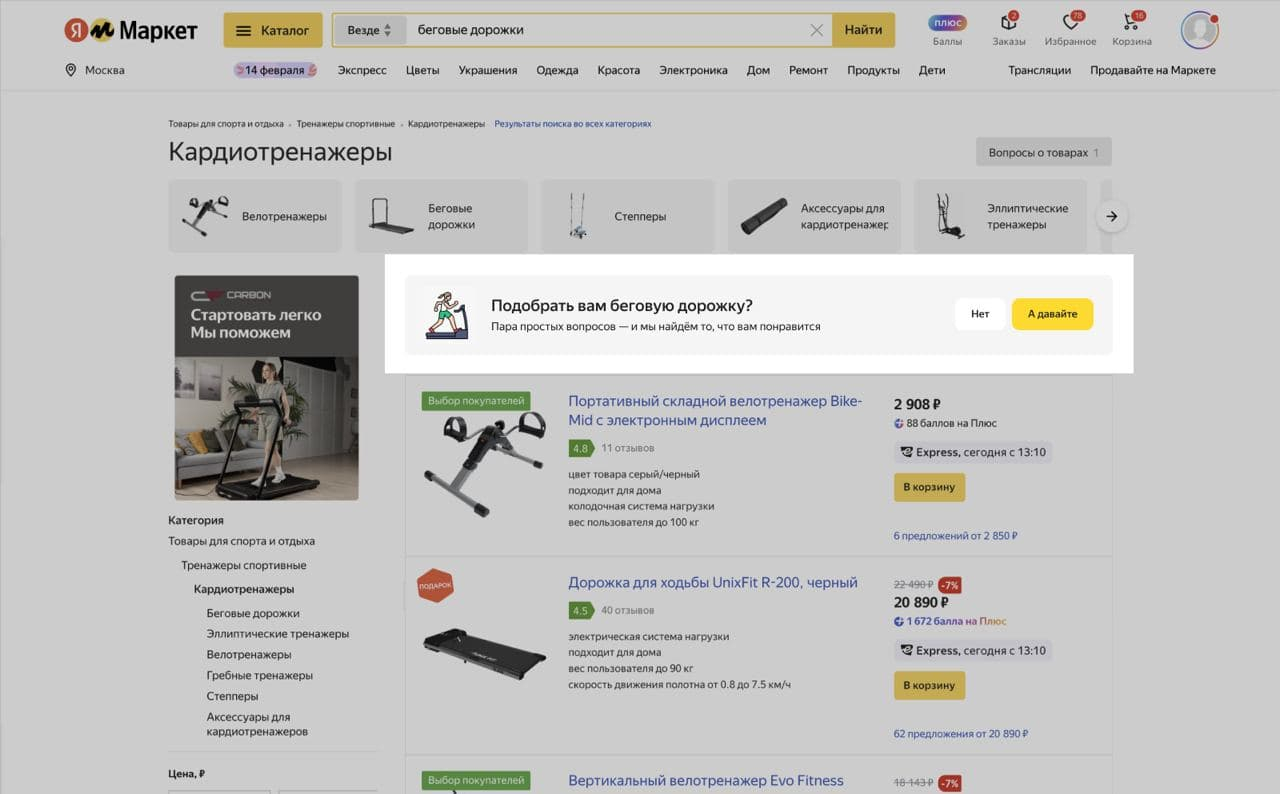Change city via Москва location pin
This screenshot has width=1280, height=794.
95,70
